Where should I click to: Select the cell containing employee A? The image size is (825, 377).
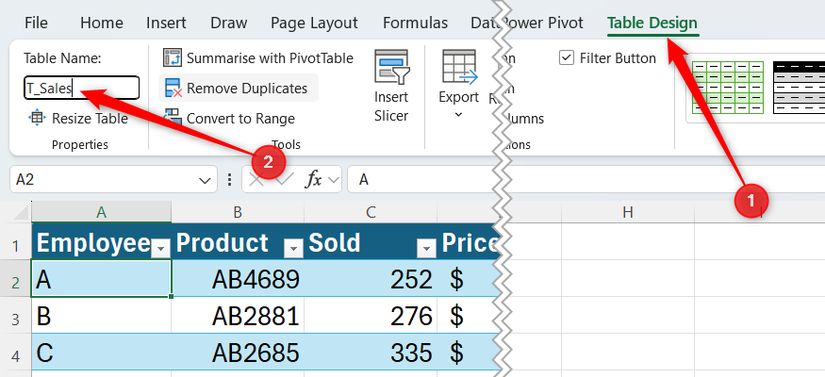tap(102, 279)
